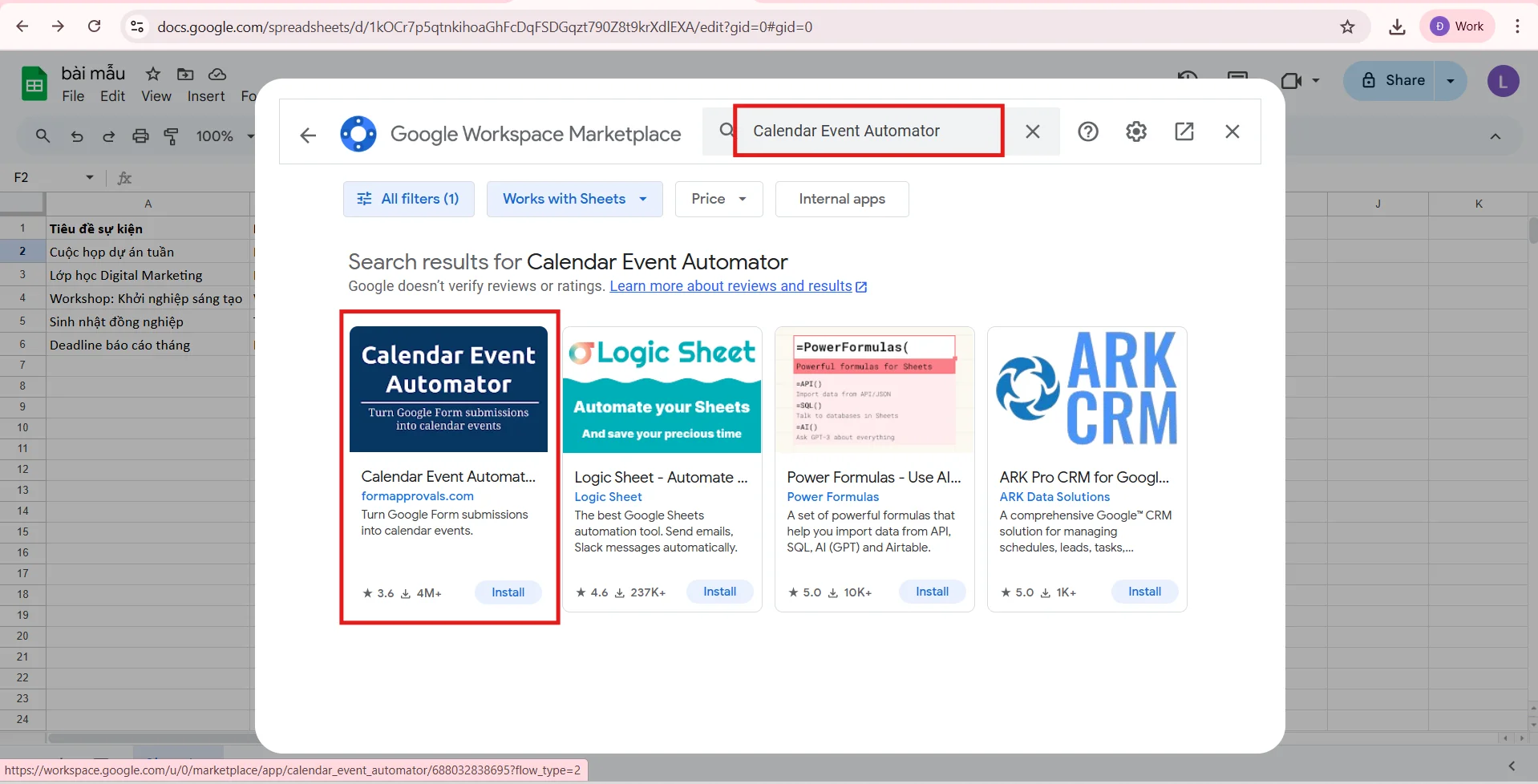Screen dimensions: 1538x784
Task: Open the Calendar Event Automator thumbnail
Action: pos(449,389)
